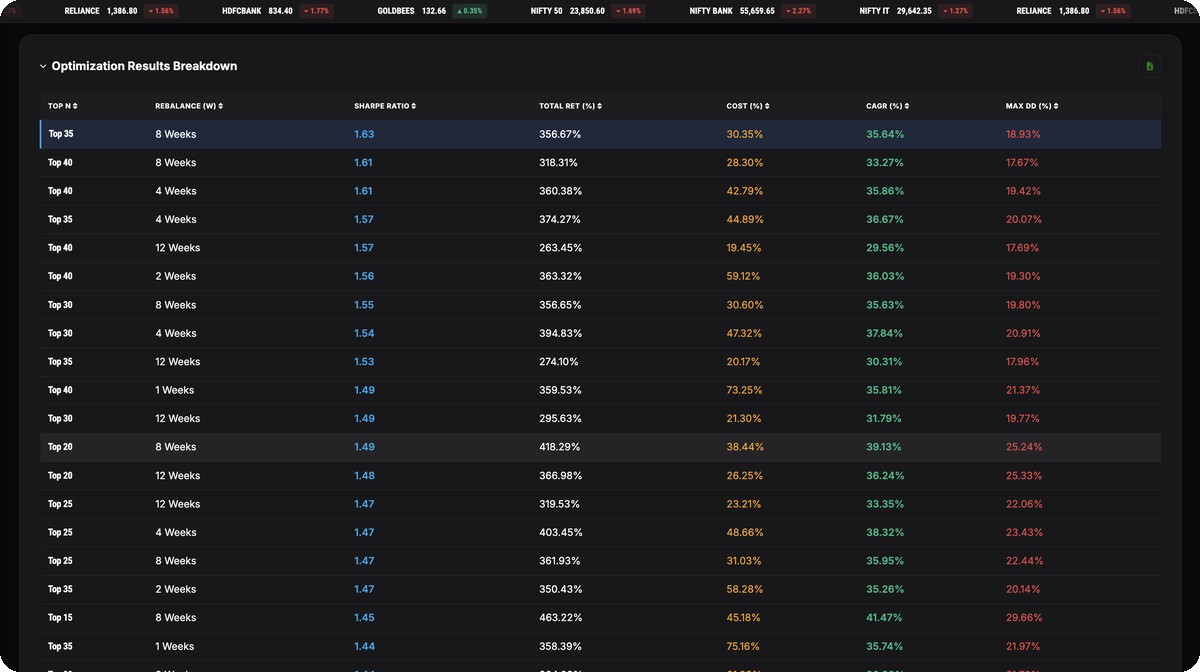Collapse the Optimization Results Breakdown section
Image resolution: width=1200 pixels, height=672 pixels.
(x=43, y=66)
